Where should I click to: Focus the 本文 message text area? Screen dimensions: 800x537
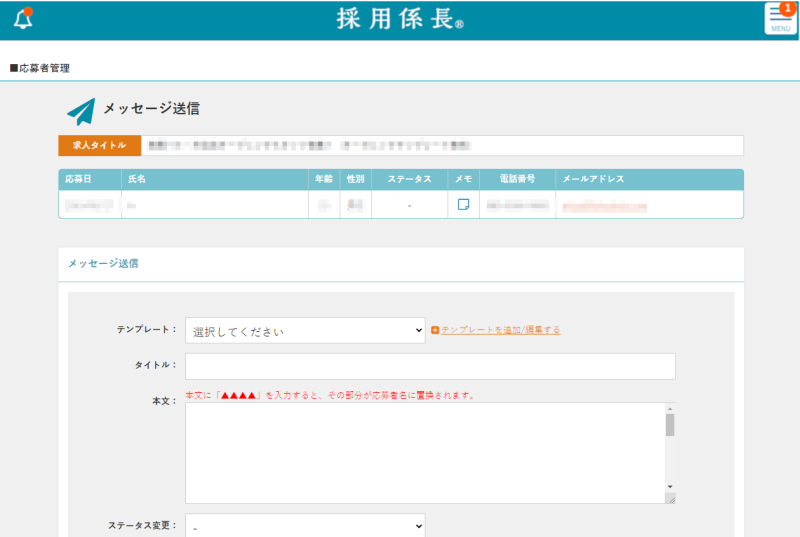tap(425, 453)
